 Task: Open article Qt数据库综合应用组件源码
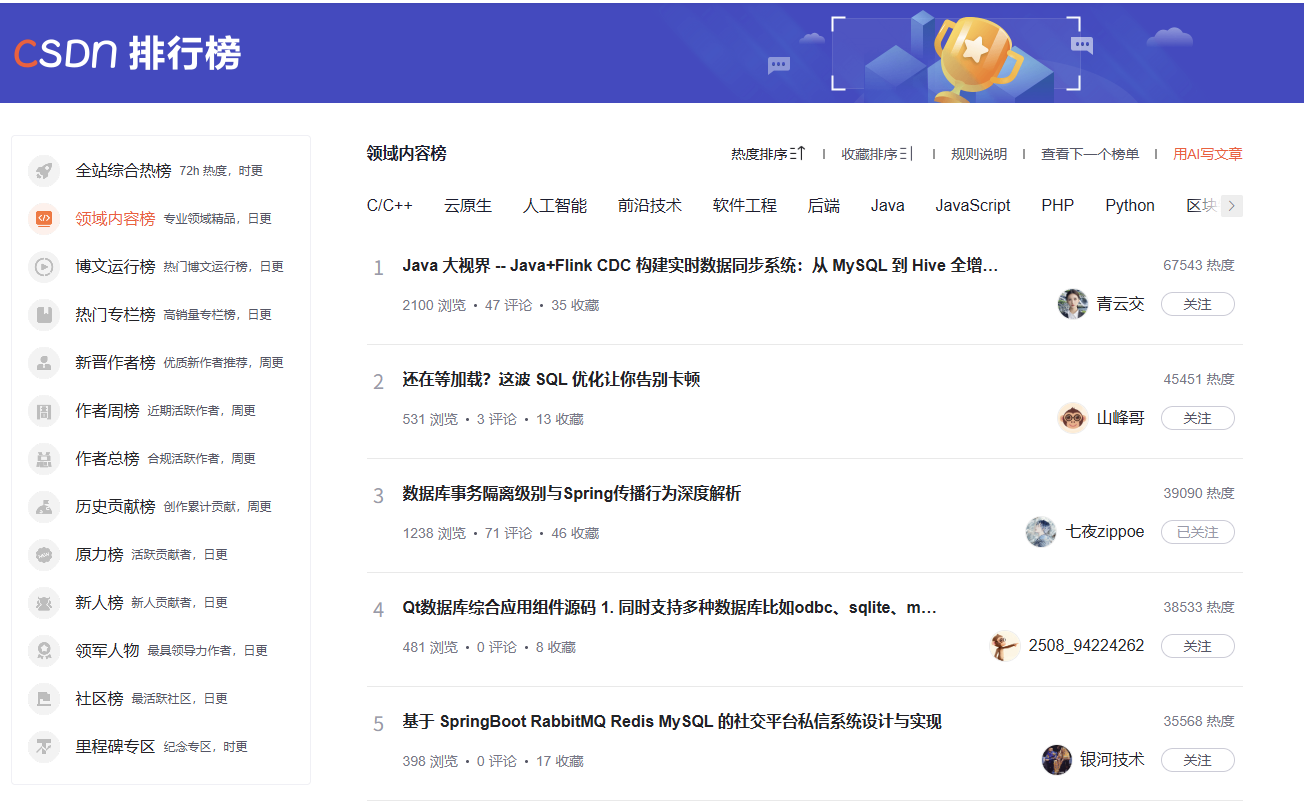[669, 608]
